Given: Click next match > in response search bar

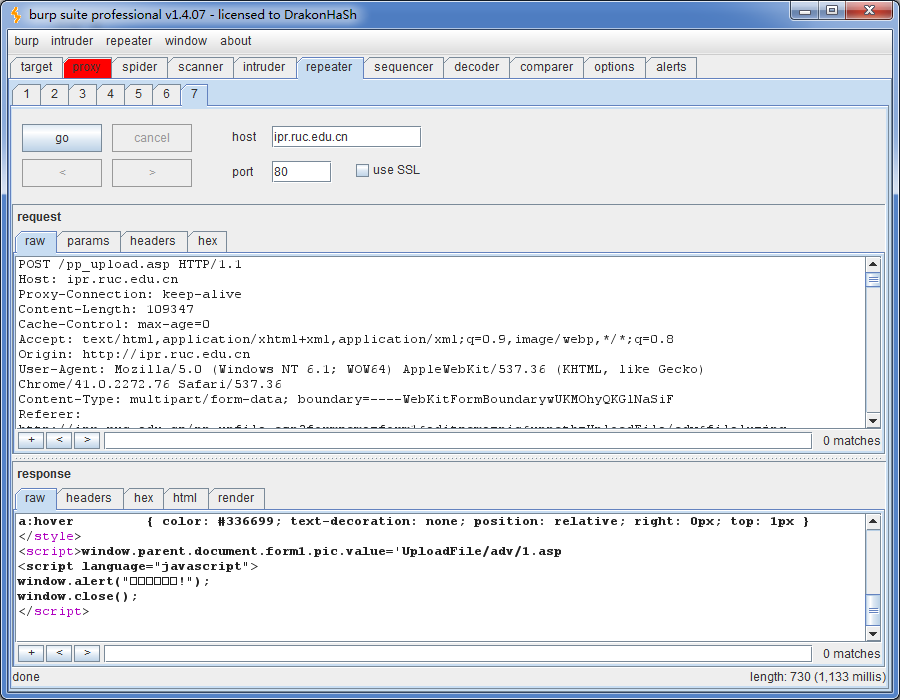Looking at the screenshot, I should 87,653.
